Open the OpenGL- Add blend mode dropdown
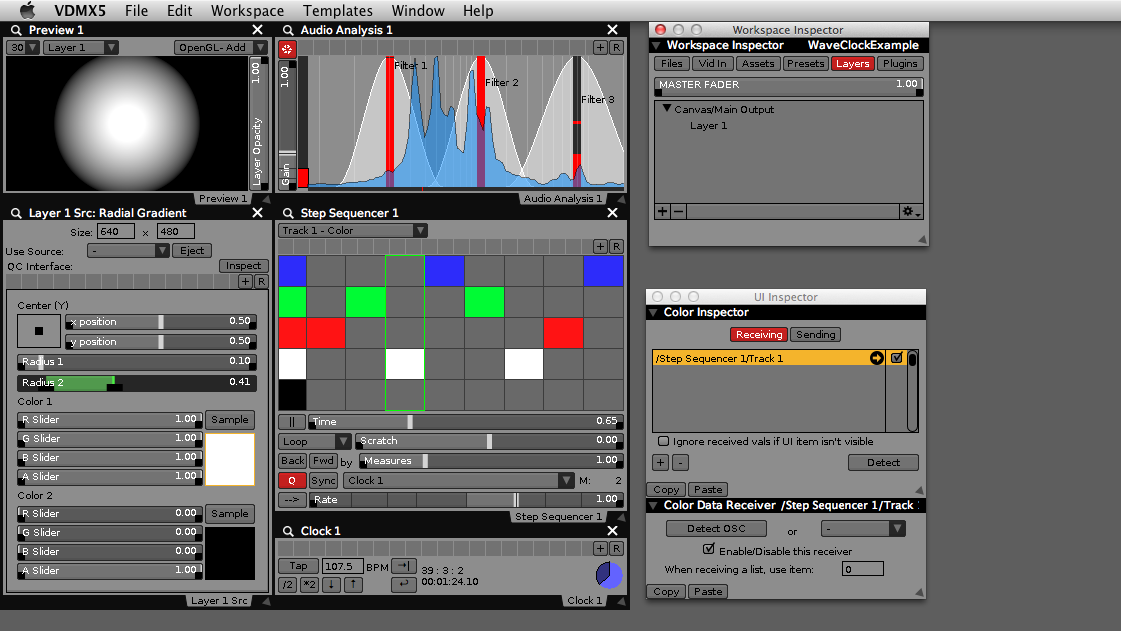The height and width of the screenshot is (631, 1121). click(x=220, y=47)
